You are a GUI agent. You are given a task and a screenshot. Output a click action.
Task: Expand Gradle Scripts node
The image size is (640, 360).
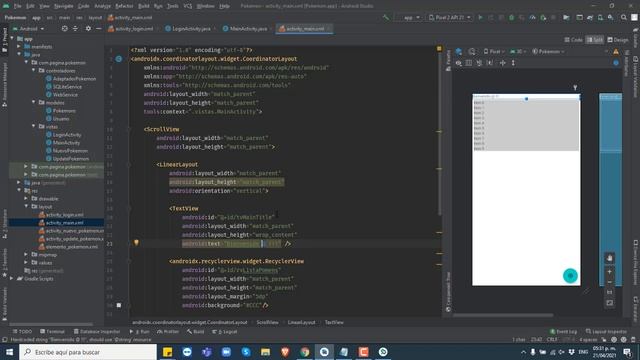click(11, 279)
